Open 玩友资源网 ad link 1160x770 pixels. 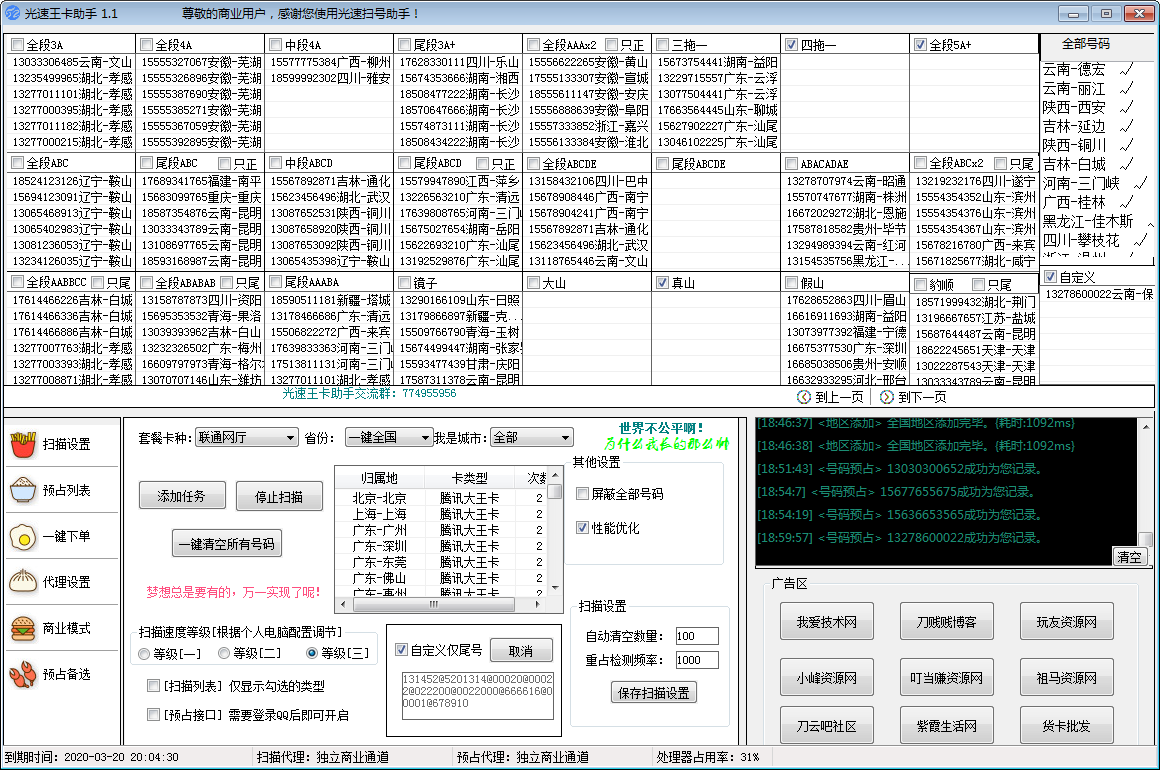(x=1066, y=622)
